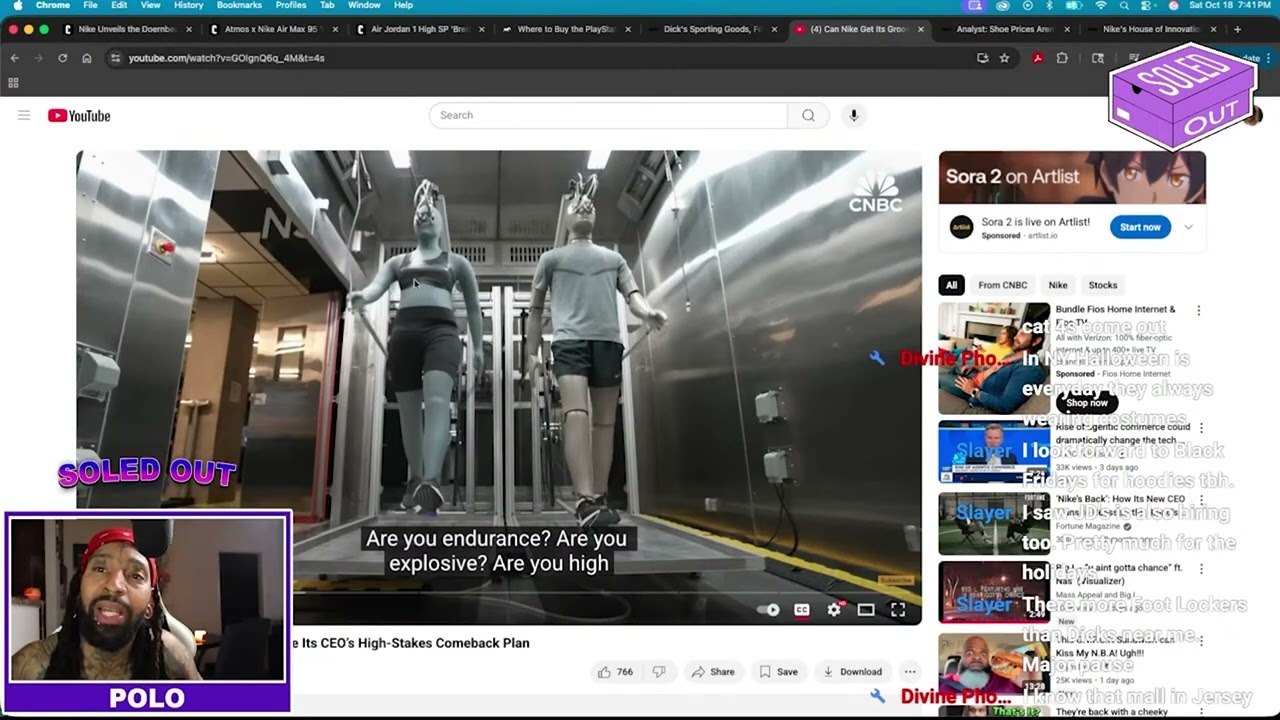This screenshot has width=1280, height=720.
Task: Open Kiss My N.B.A! Ugh video thumbnail
Action: click(x=994, y=664)
